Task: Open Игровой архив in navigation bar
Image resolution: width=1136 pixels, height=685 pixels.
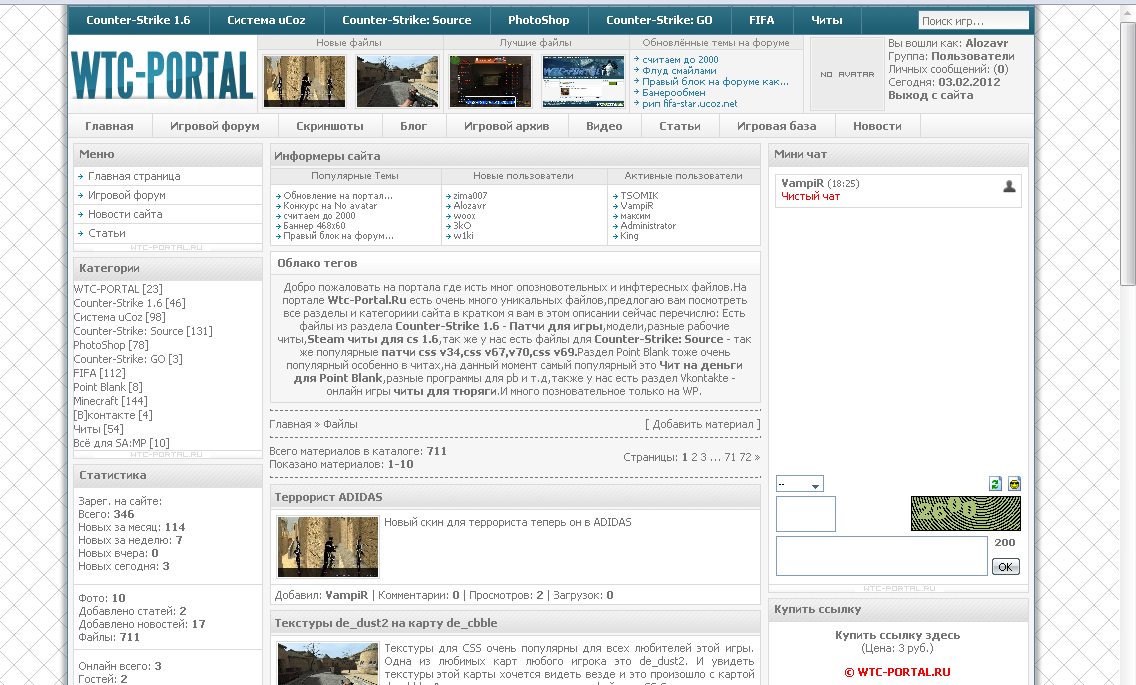Action: tap(506, 126)
